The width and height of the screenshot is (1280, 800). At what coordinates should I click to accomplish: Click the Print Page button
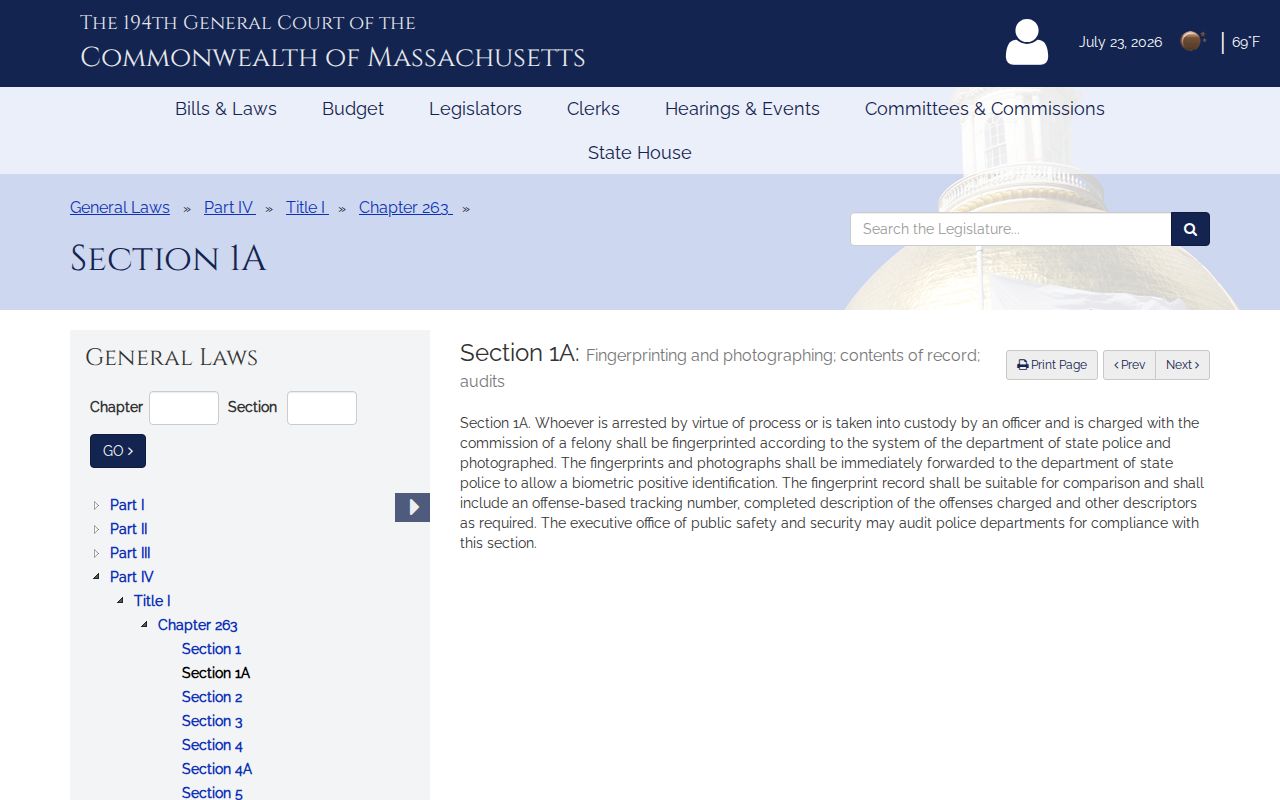[x=1052, y=365]
